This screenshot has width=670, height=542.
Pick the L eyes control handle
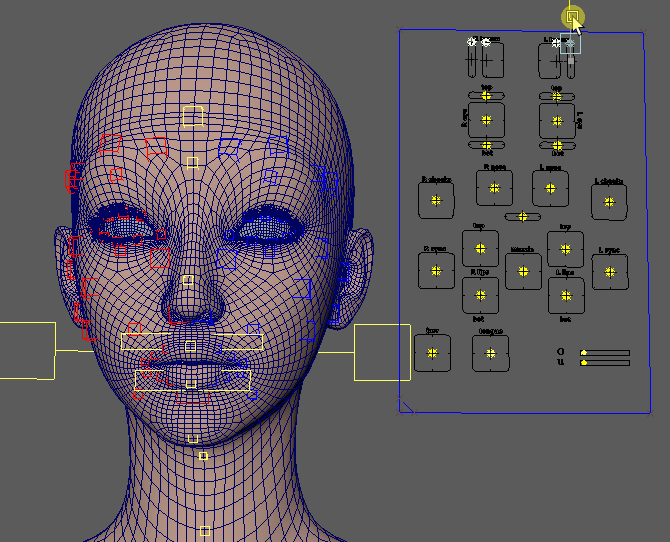click(x=550, y=187)
